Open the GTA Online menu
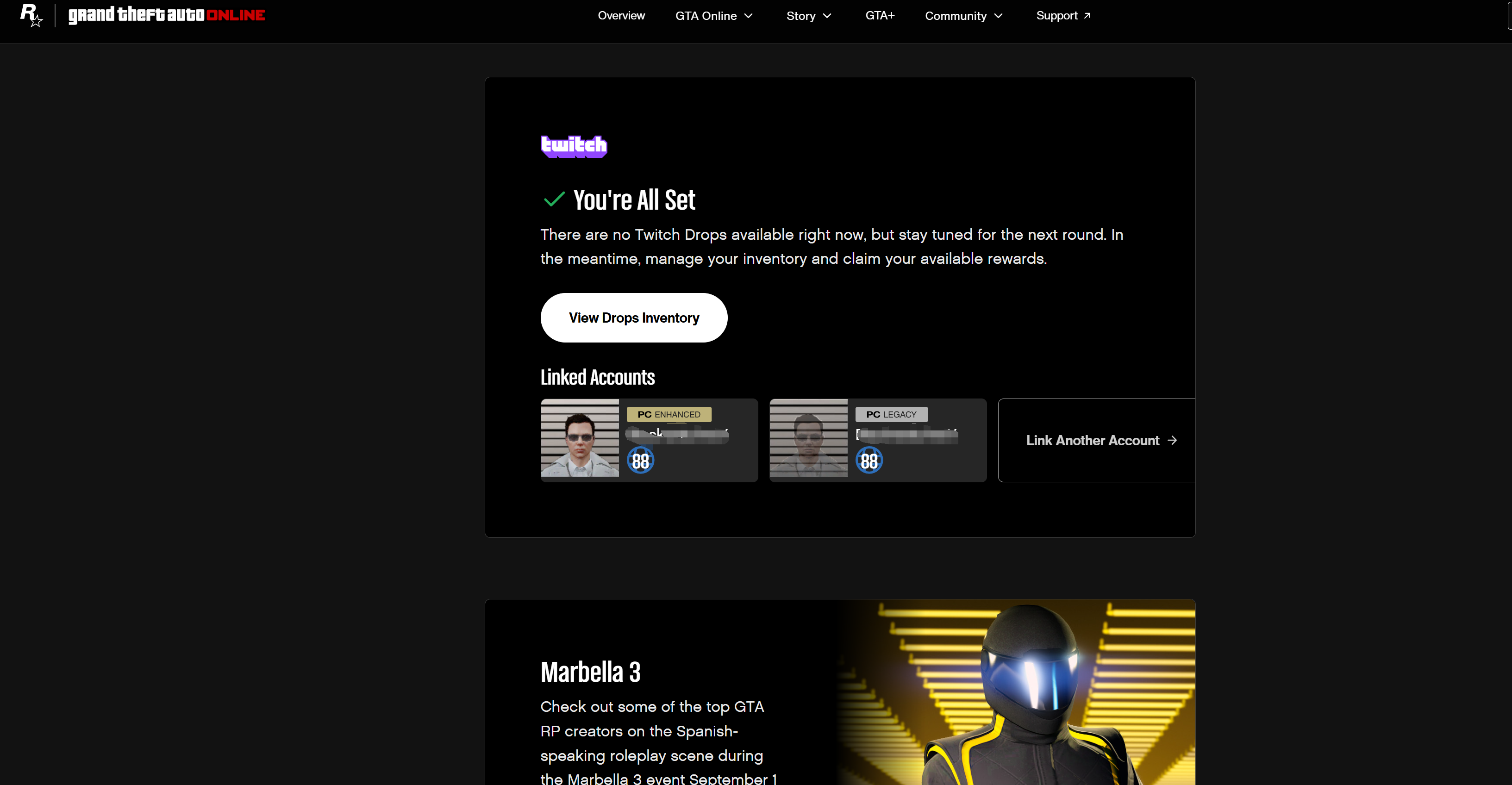The height and width of the screenshot is (785, 1512). point(714,16)
